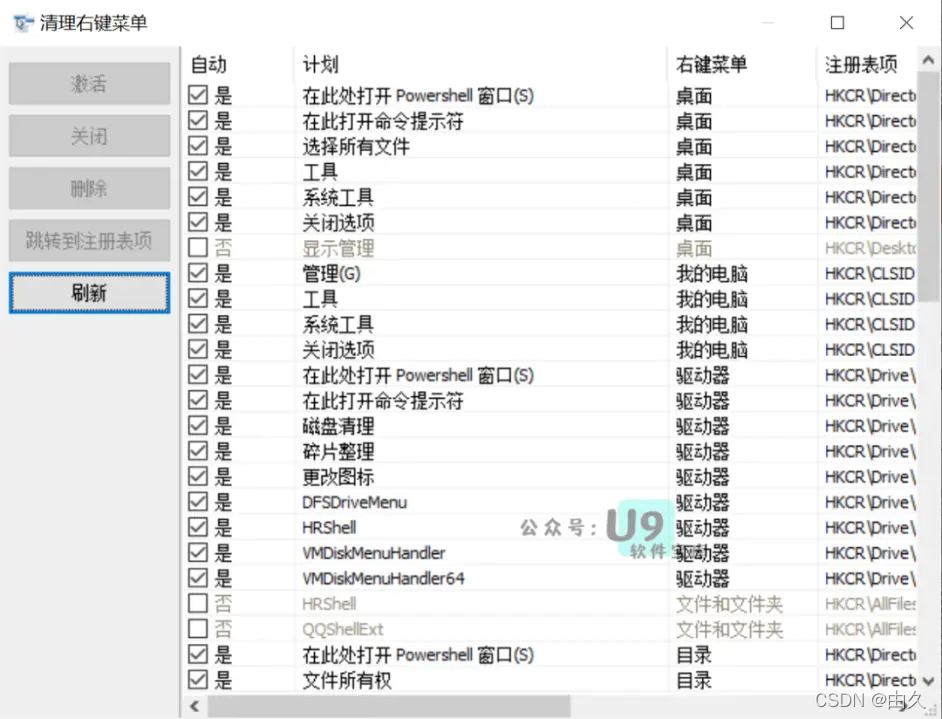Click the app icon in title bar
The height and width of the screenshot is (719, 942).
pos(23,23)
